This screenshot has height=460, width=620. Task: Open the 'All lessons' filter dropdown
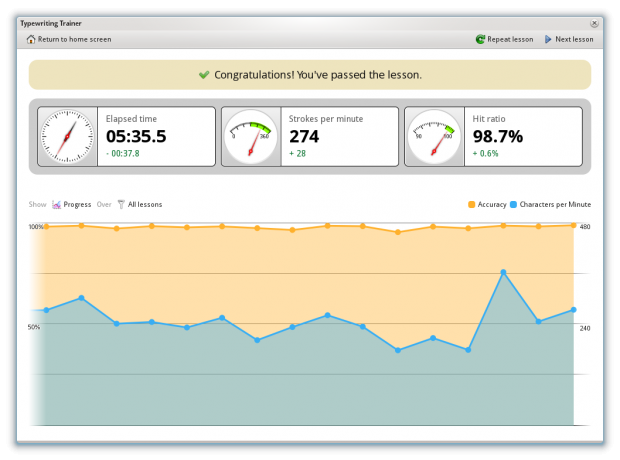pyautogui.click(x=145, y=204)
